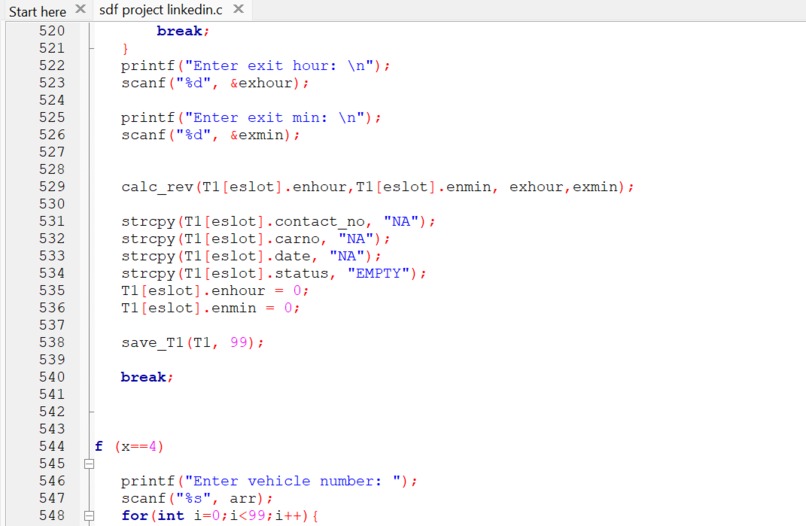Click the strcpy contact_no line
806x526 pixels.
[x=278, y=222]
